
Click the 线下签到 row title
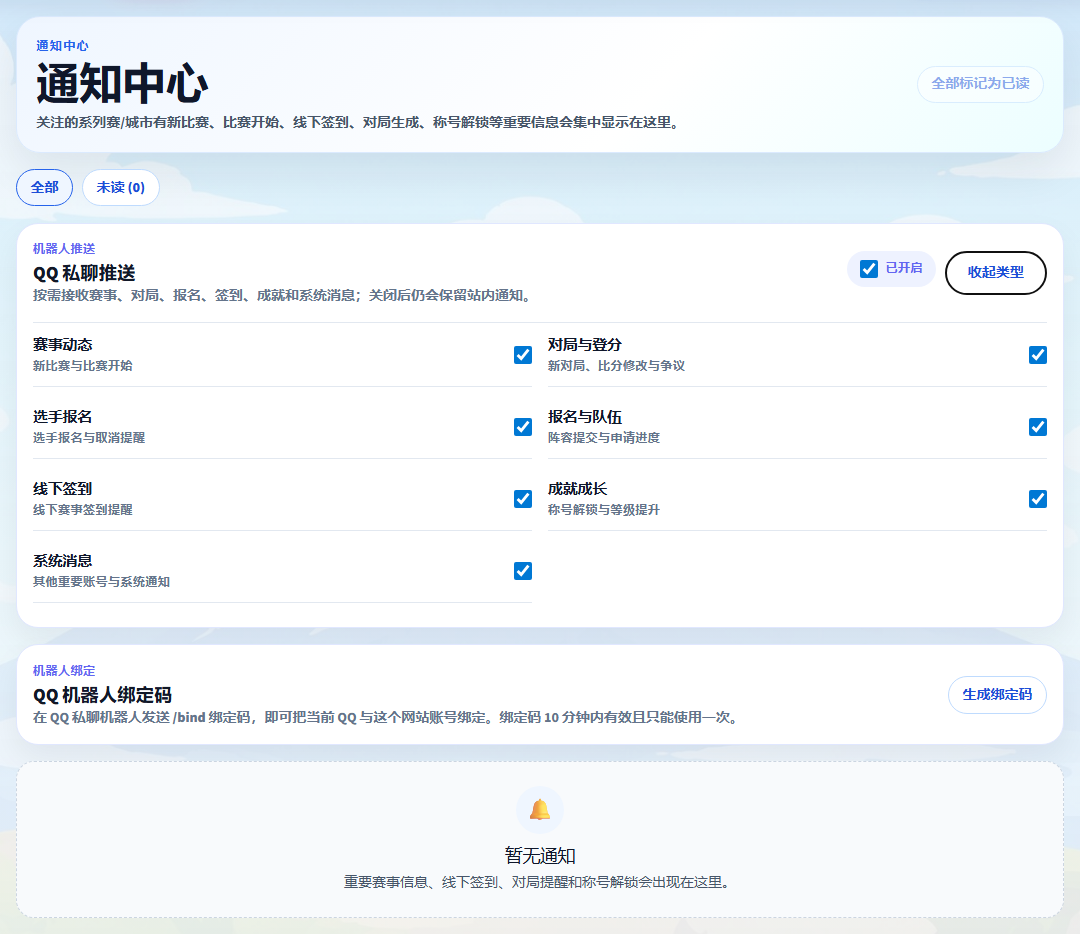click(63, 489)
